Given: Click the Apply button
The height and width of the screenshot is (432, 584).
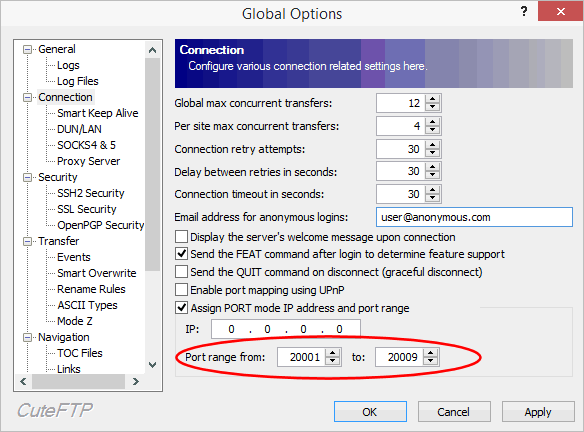Looking at the screenshot, I should click(538, 412).
